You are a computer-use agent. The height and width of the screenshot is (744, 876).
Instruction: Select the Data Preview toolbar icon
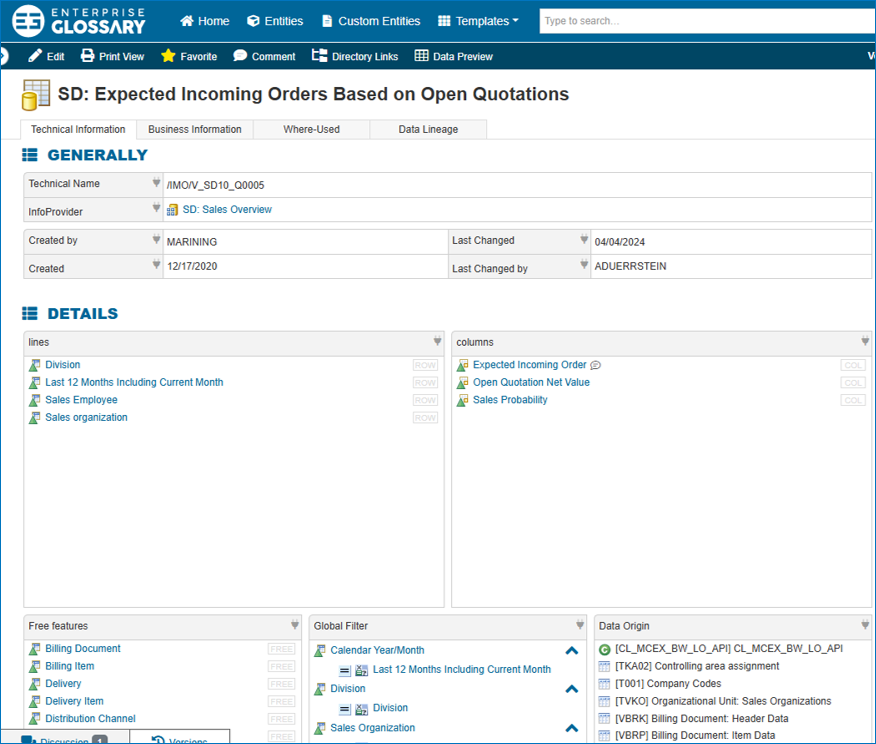(x=419, y=56)
